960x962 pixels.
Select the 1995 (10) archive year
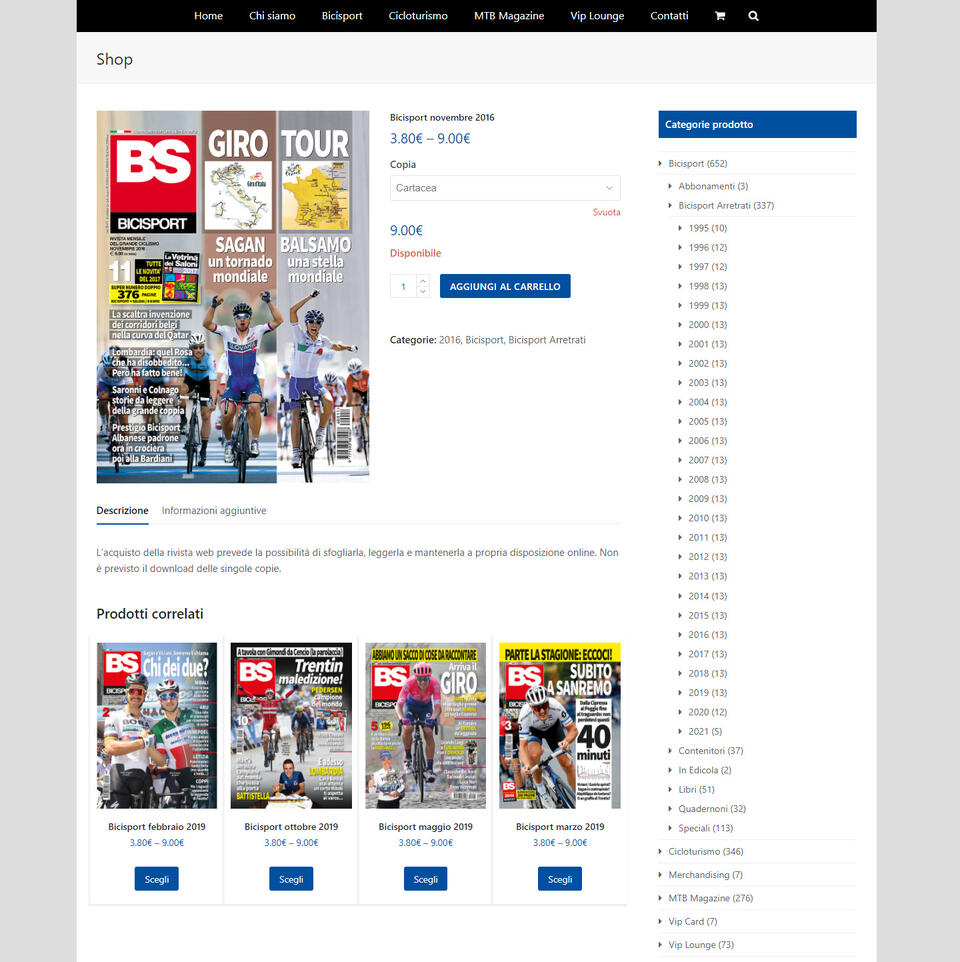click(x=707, y=228)
